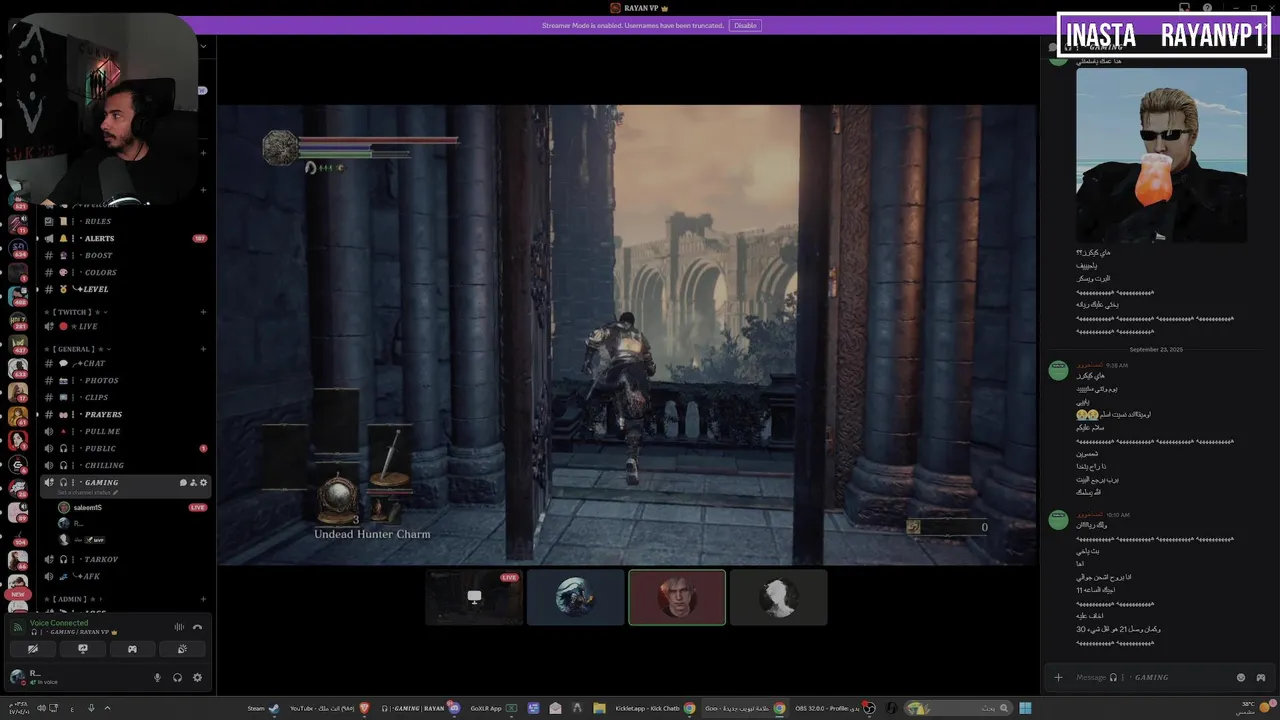Open GoXLR App from the taskbar

[493, 708]
